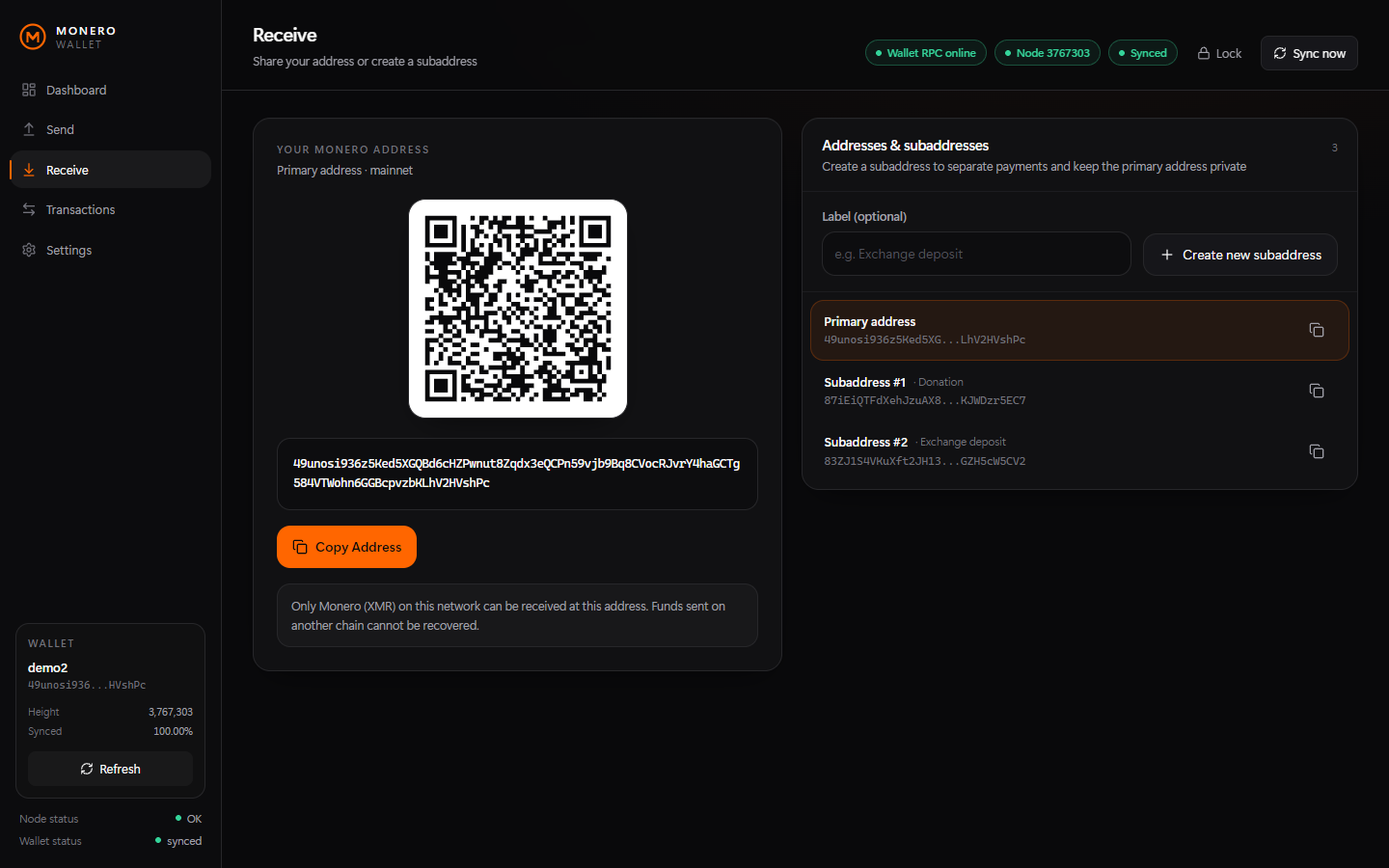Select the Receive menu item
Image resolution: width=1389 pixels, height=868 pixels.
(x=110, y=170)
